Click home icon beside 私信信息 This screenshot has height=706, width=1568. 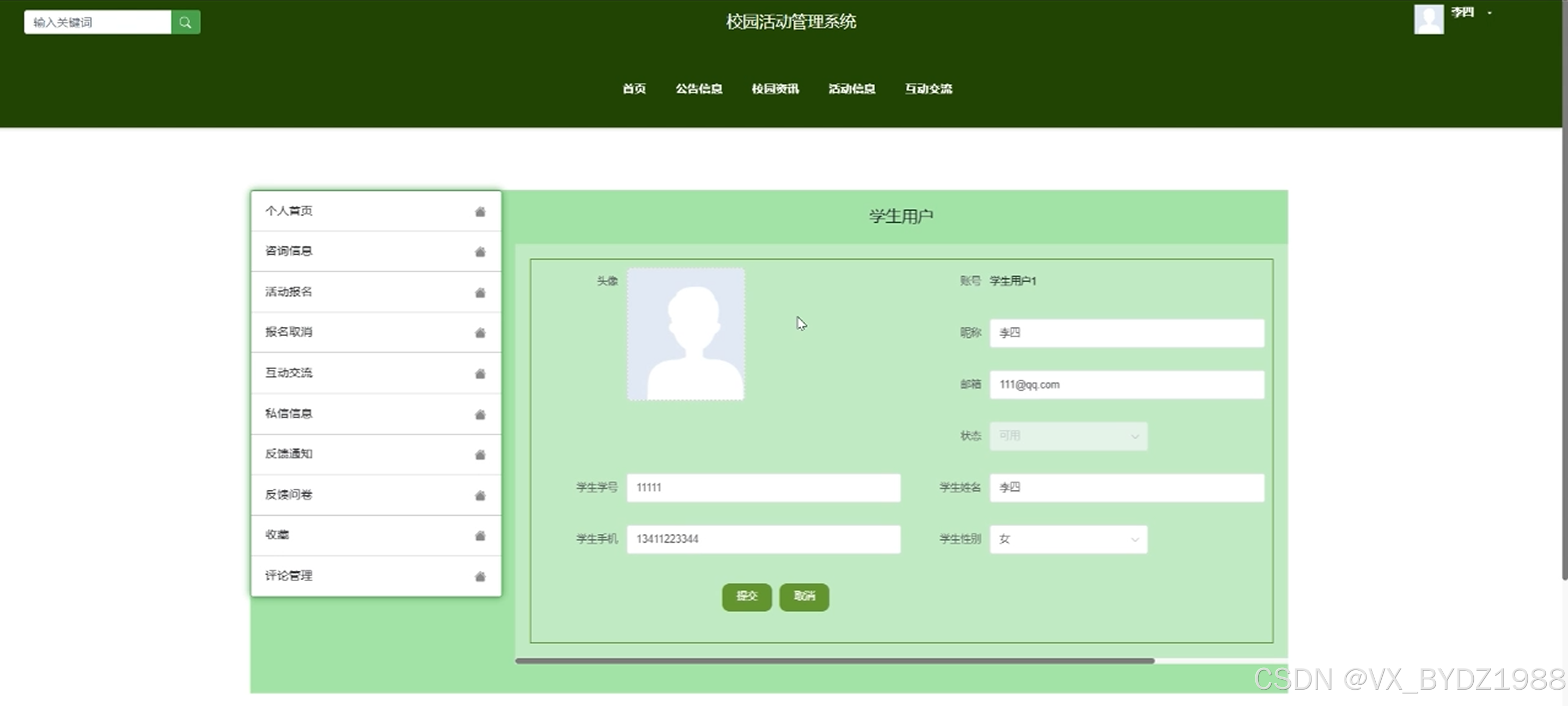[480, 415]
